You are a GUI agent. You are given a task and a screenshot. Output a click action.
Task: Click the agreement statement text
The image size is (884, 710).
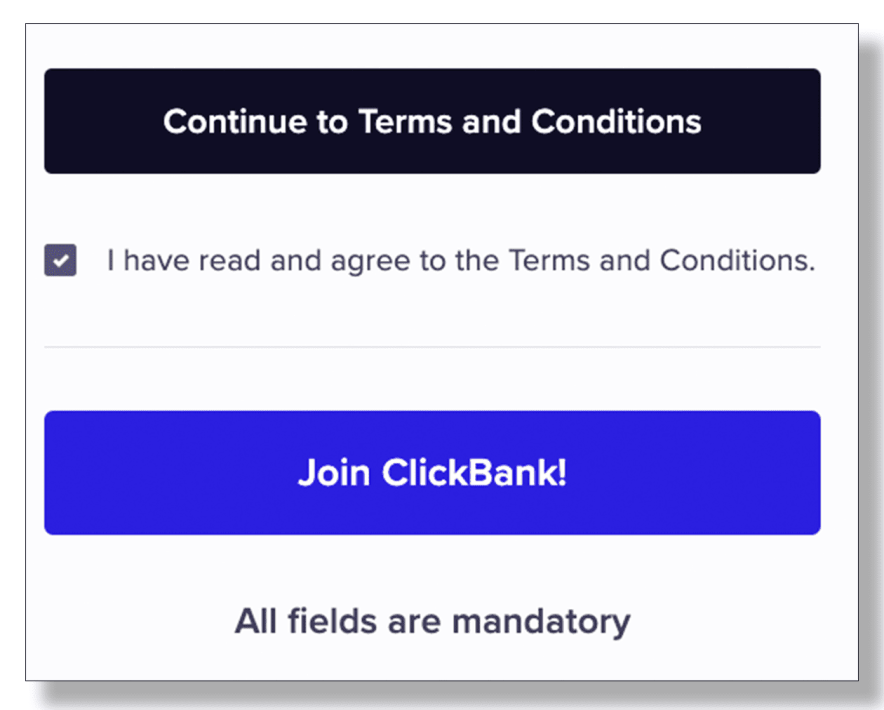tap(460, 259)
